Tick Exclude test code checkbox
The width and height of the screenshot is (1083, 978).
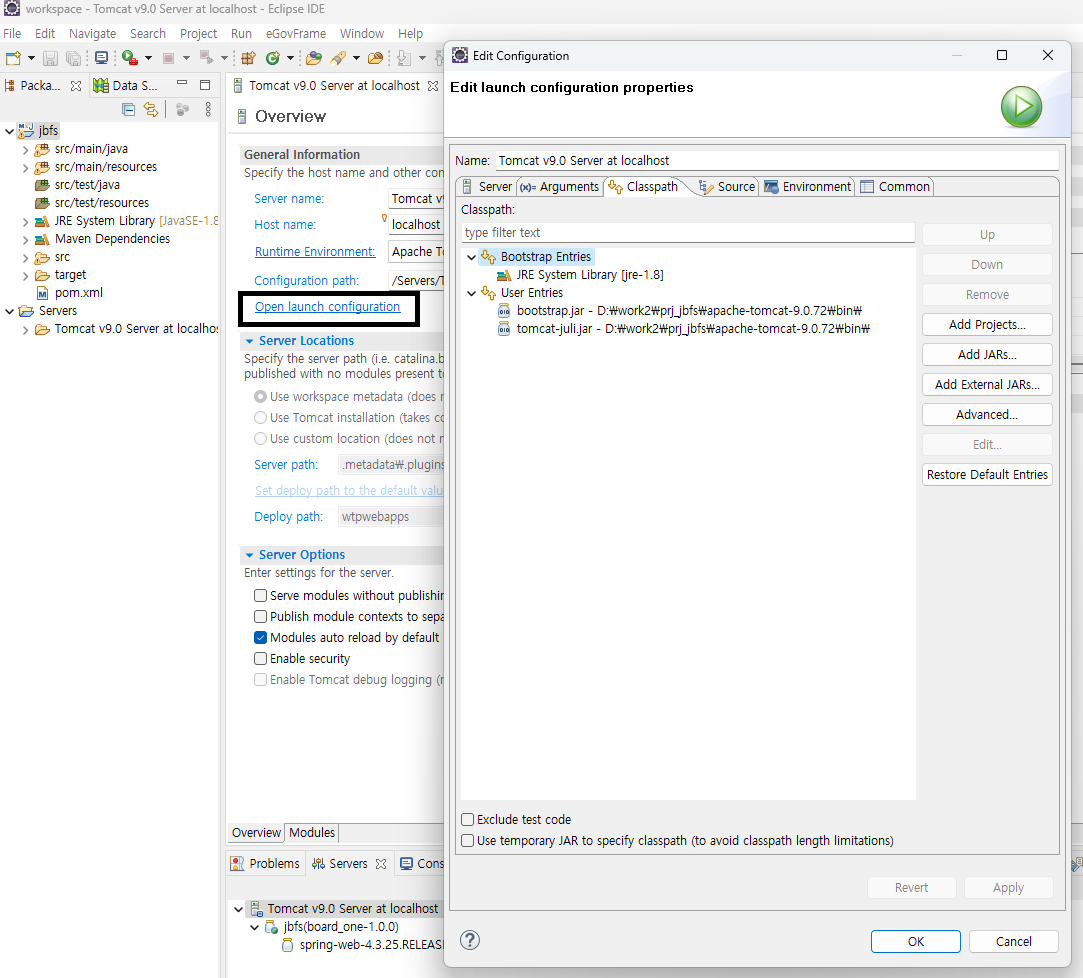pos(468,820)
